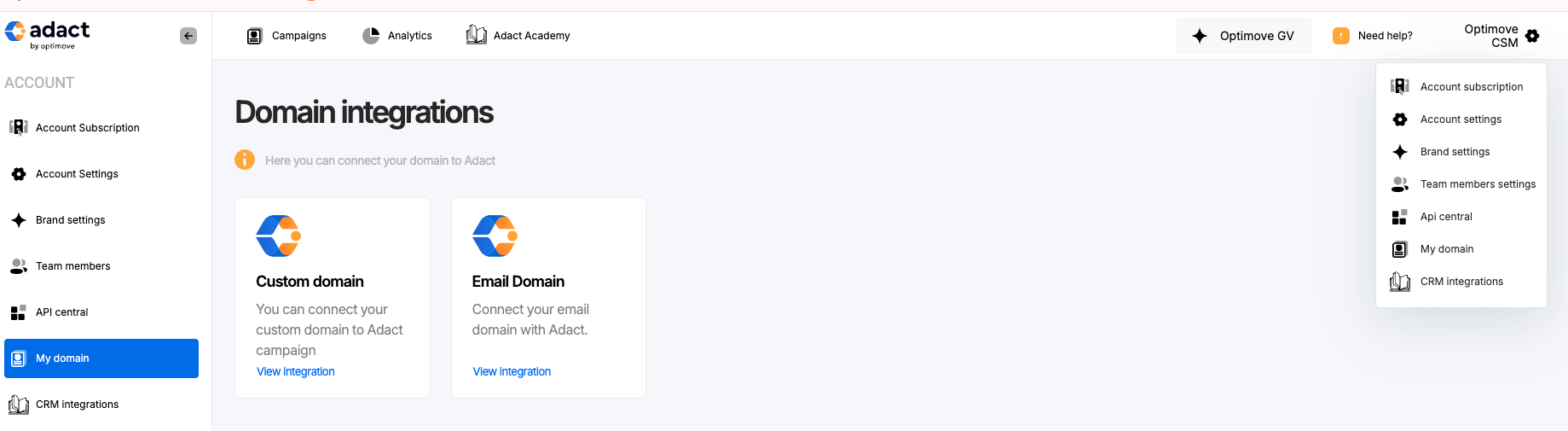The height and width of the screenshot is (431, 1568).
Task: Open Team members in the sidebar
Action: [x=101, y=266]
